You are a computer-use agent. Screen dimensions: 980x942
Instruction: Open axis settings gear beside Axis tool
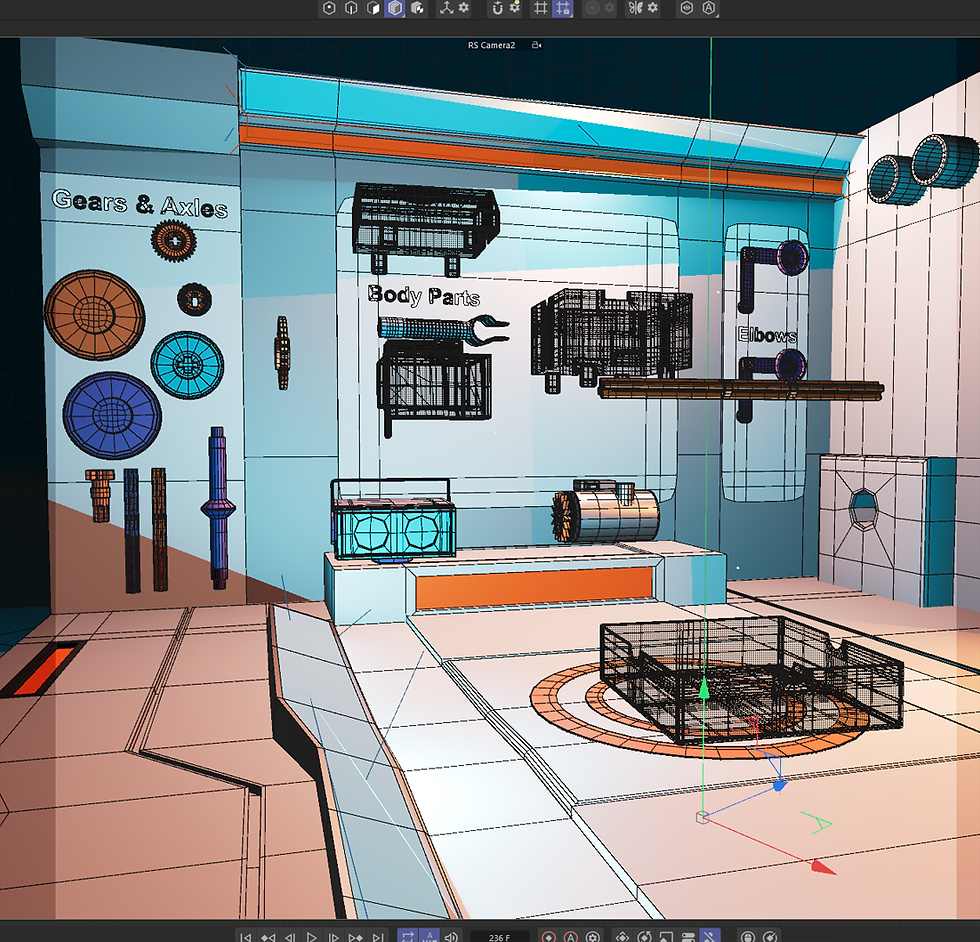pyautogui.click(x=464, y=8)
